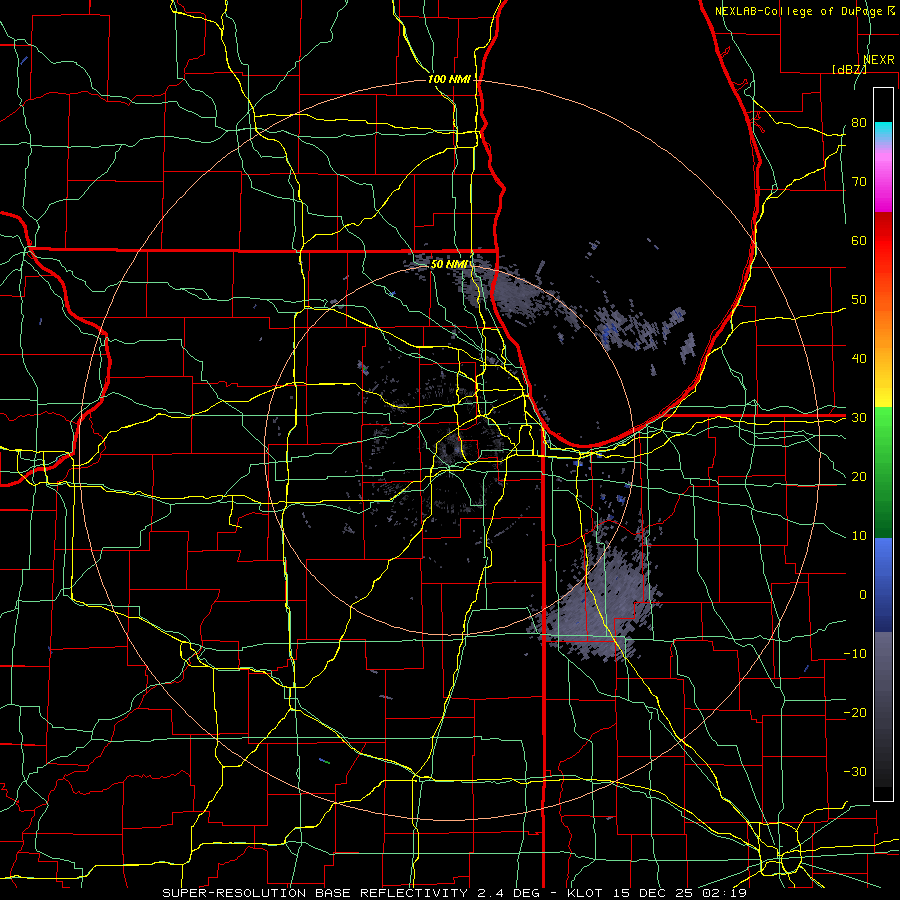
Task: Click the gray radar echo south of the 50 NMI ring
Action: [603, 603]
